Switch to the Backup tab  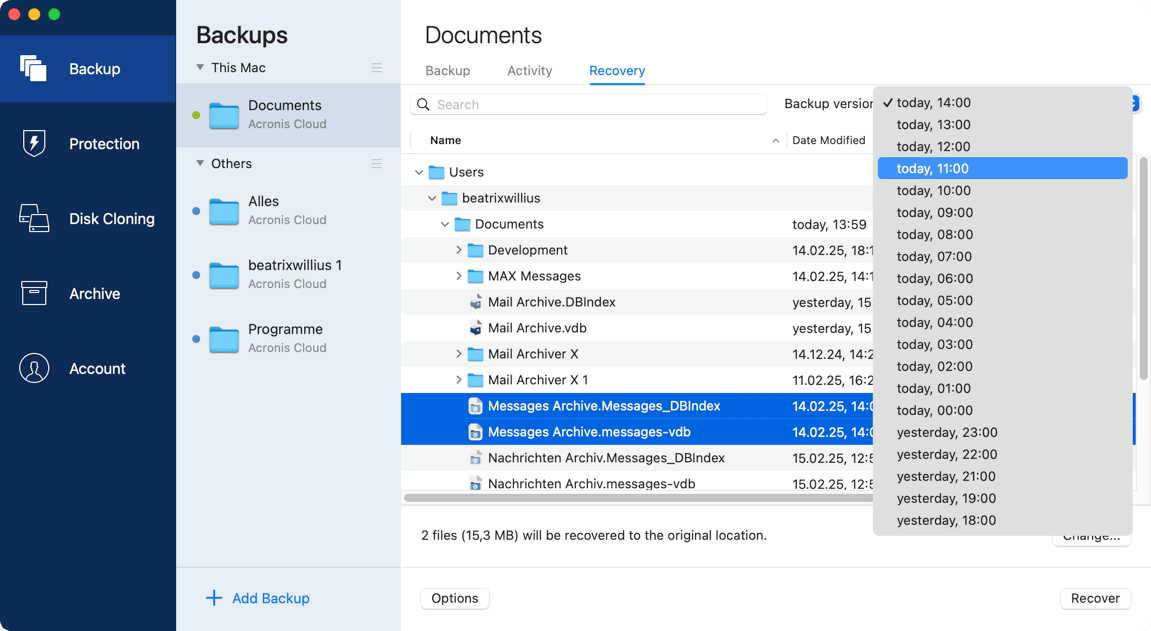click(x=448, y=70)
